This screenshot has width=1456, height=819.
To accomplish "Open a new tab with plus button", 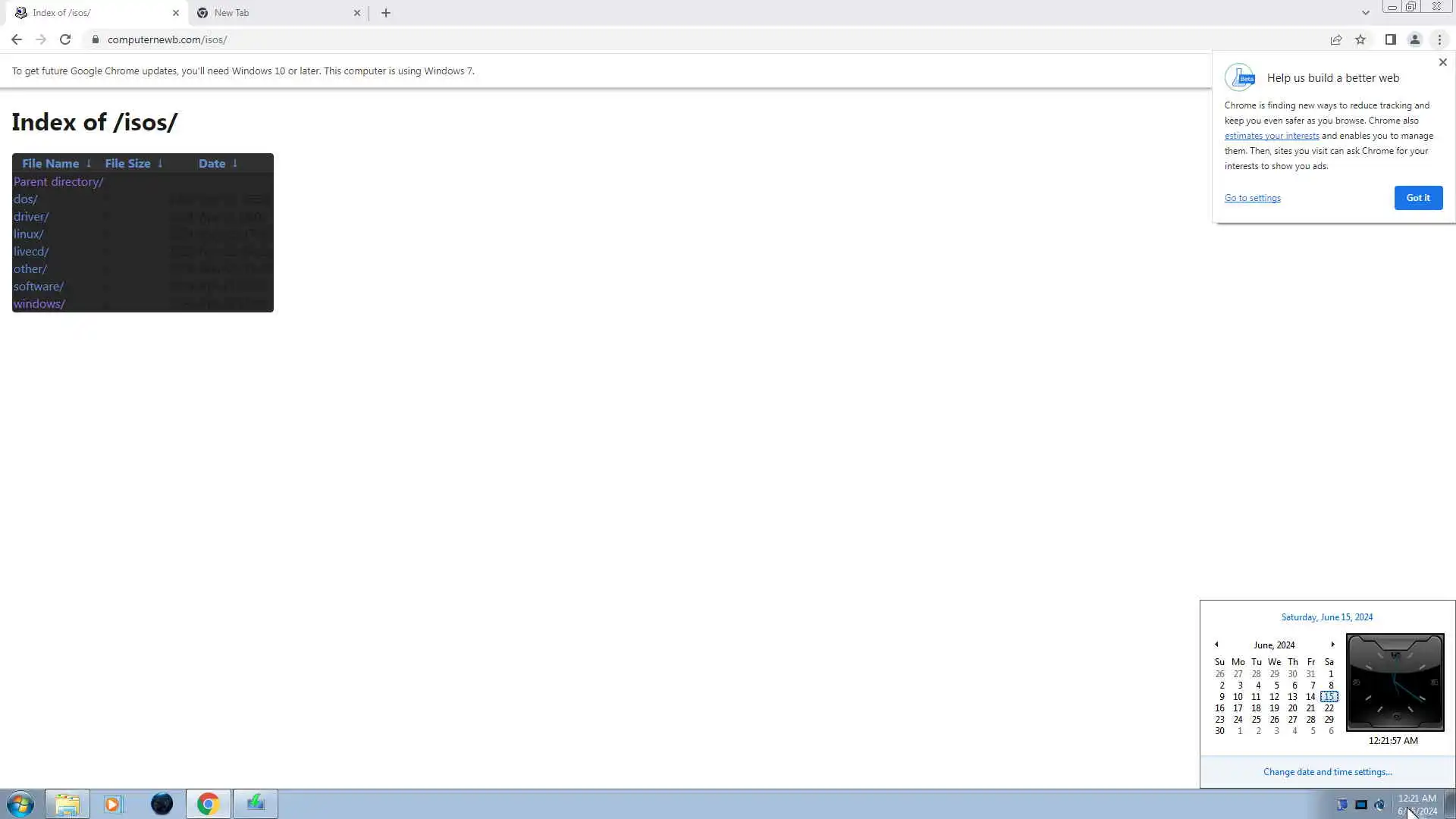I will pos(386,13).
